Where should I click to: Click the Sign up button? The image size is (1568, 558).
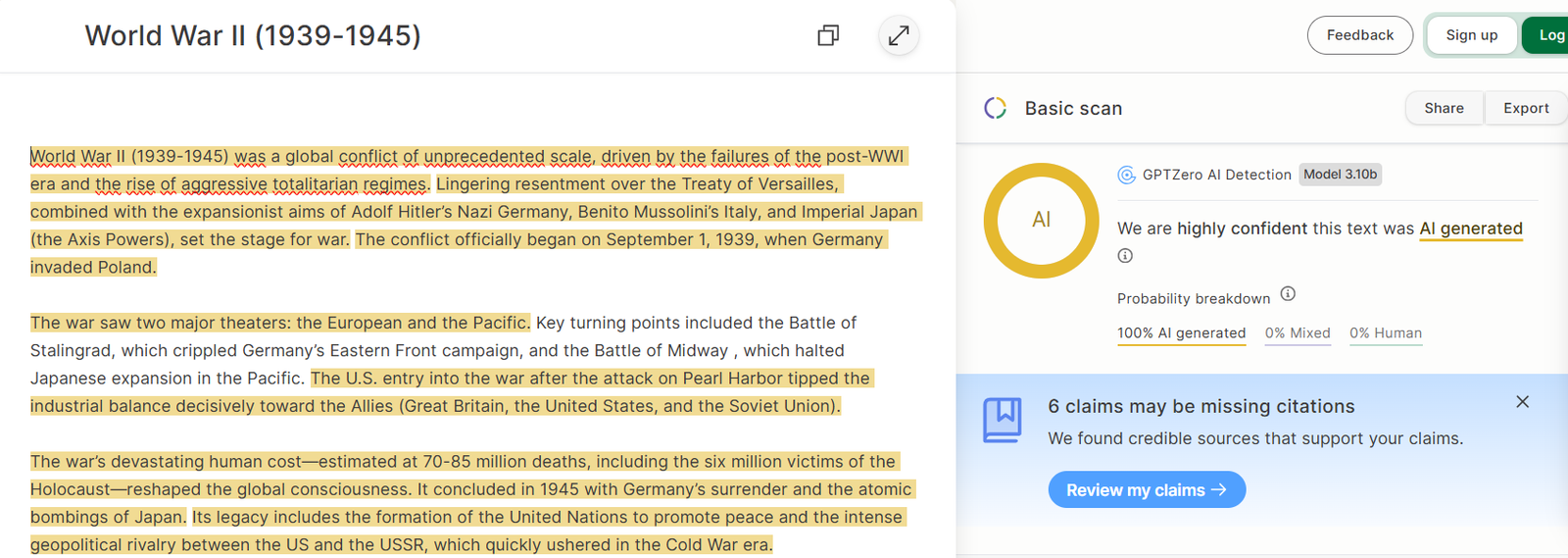(1471, 35)
